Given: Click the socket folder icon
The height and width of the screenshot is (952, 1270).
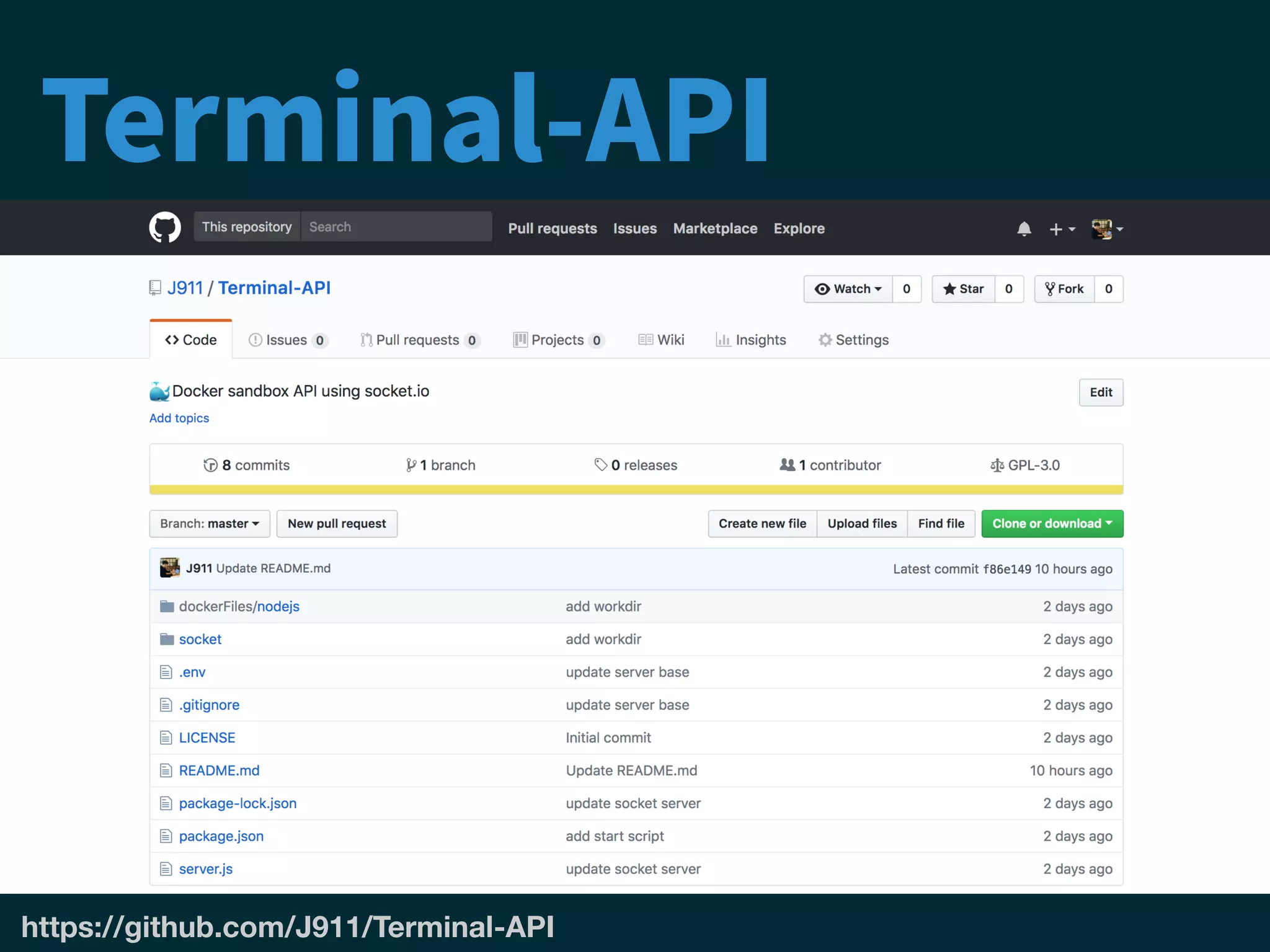Looking at the screenshot, I should [167, 639].
